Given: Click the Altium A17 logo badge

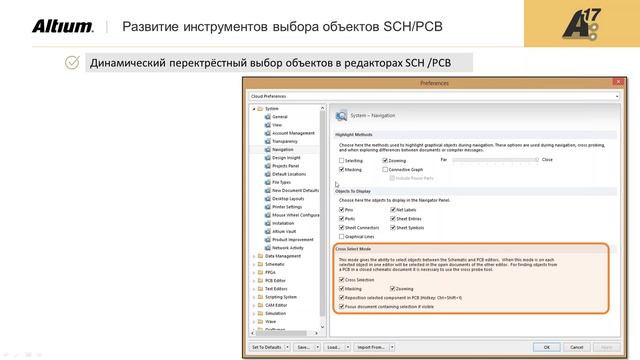Looking at the screenshot, I should tap(581, 24).
